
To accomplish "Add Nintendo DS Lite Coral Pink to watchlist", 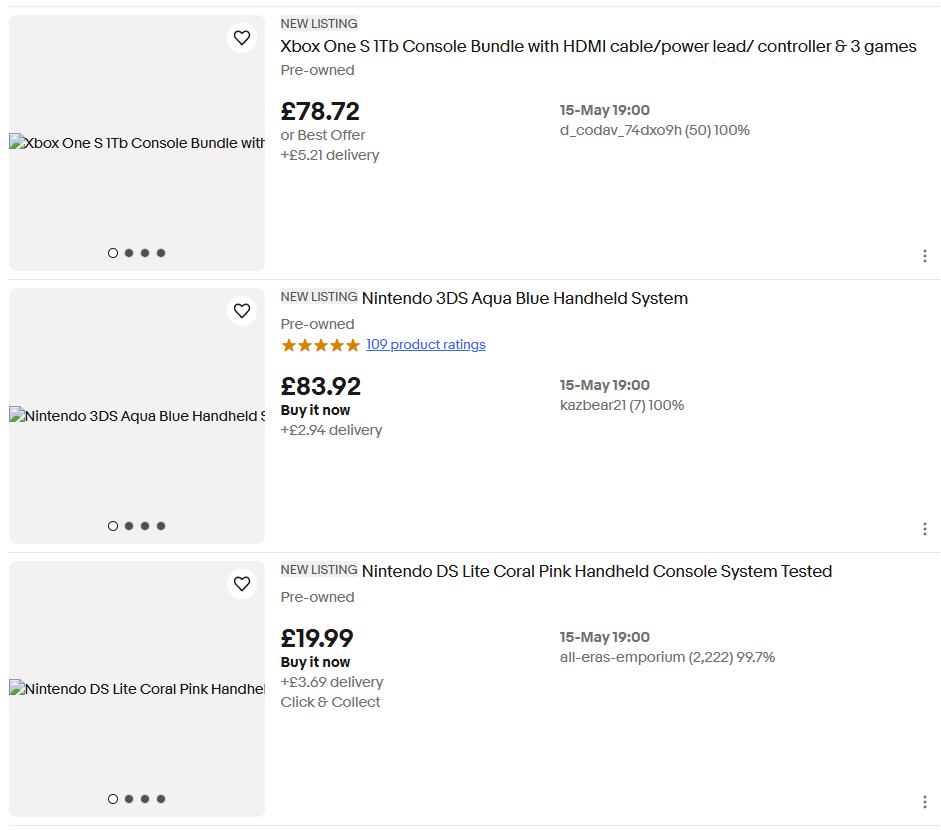I will [x=242, y=584].
